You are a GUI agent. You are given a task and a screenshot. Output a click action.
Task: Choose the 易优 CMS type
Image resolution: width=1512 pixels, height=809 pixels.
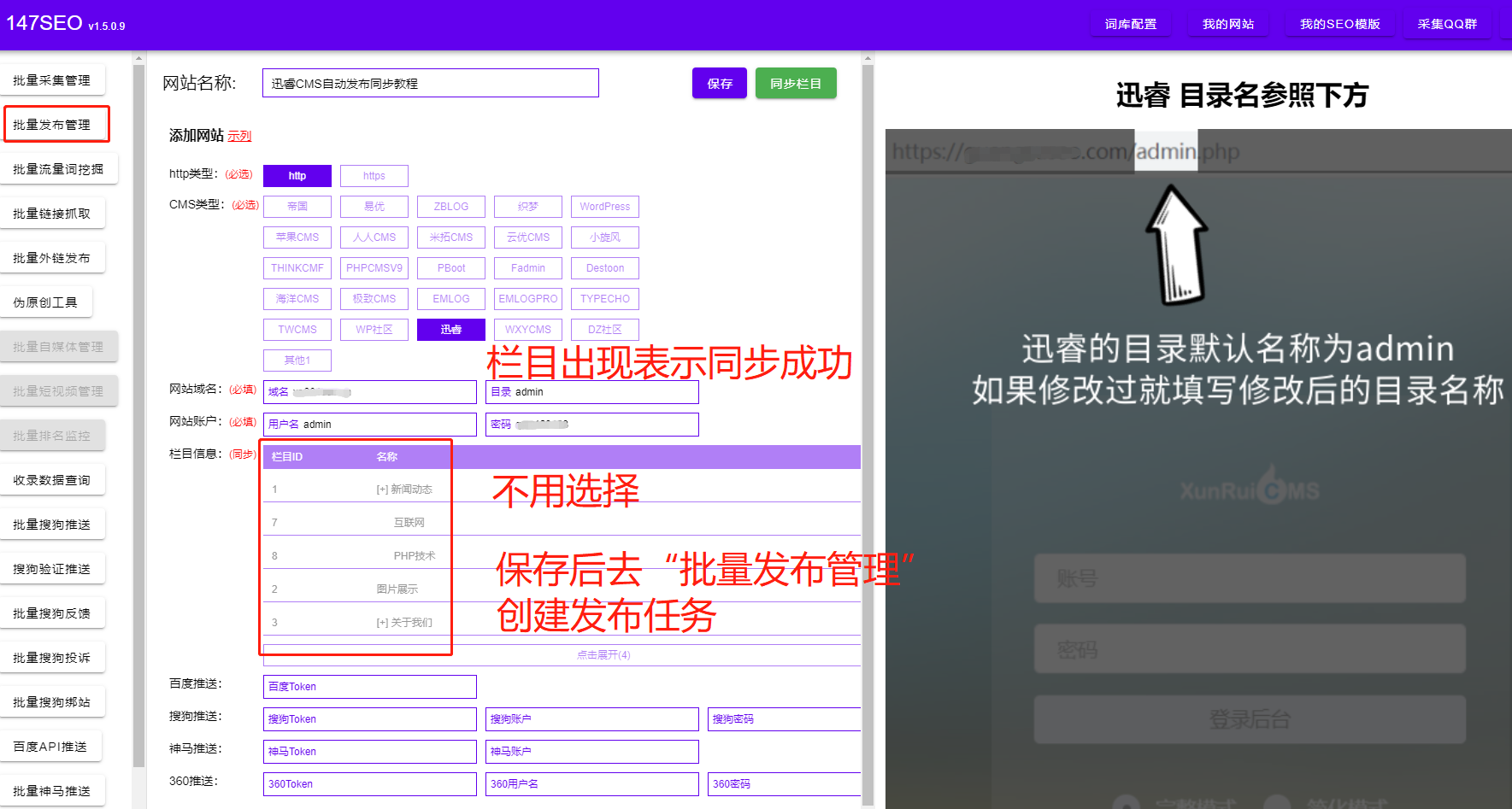(374, 207)
